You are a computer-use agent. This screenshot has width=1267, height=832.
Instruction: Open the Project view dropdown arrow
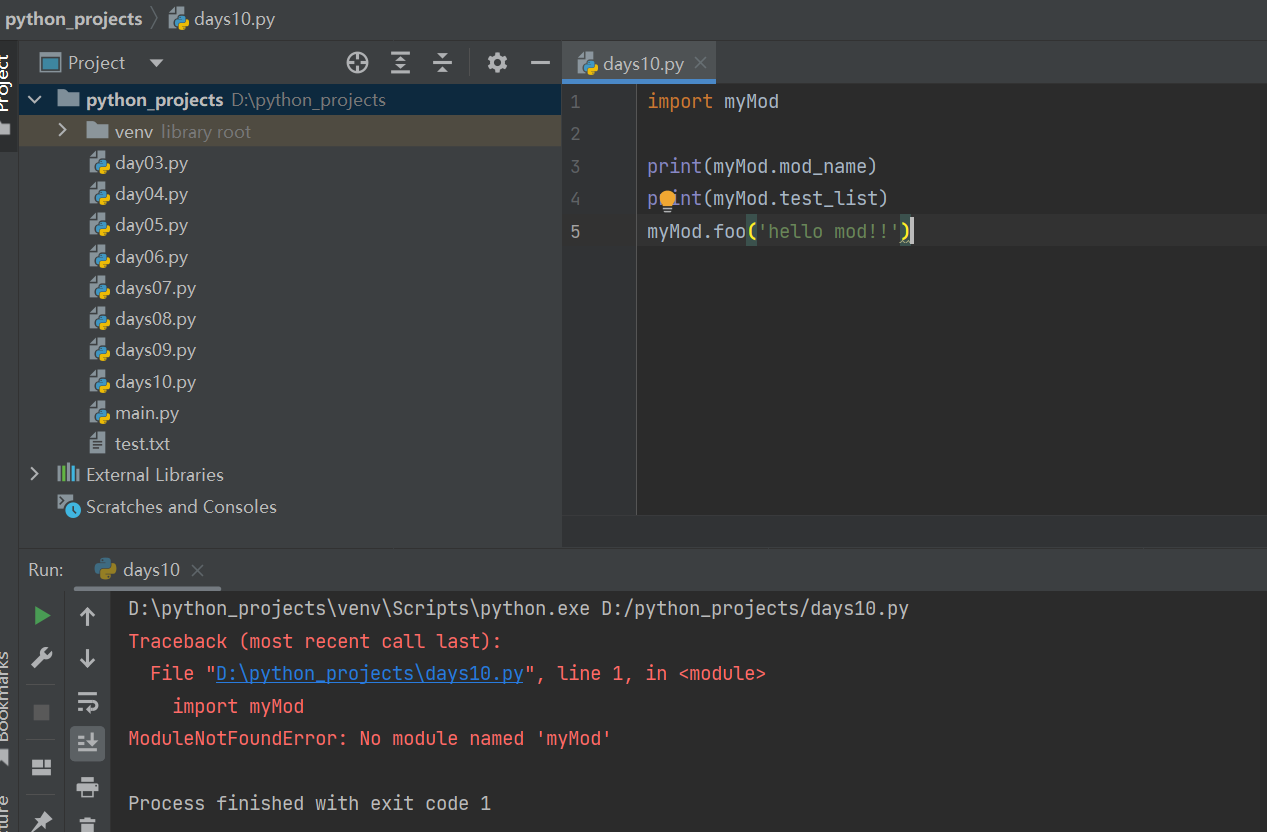(x=156, y=63)
